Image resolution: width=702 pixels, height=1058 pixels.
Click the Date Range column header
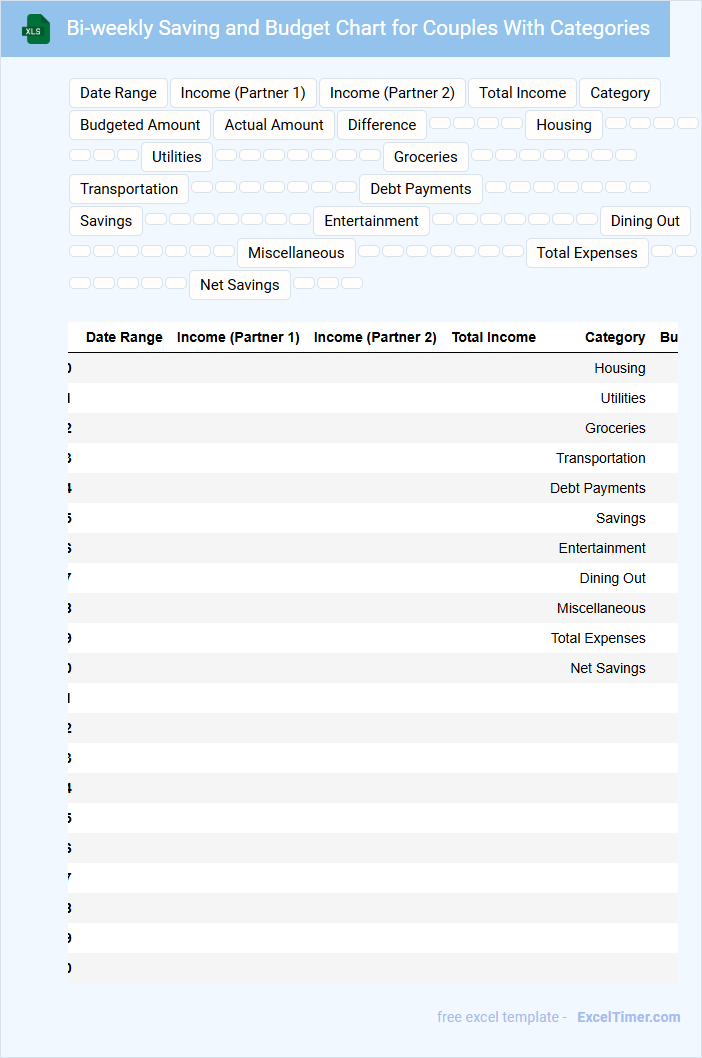124,337
